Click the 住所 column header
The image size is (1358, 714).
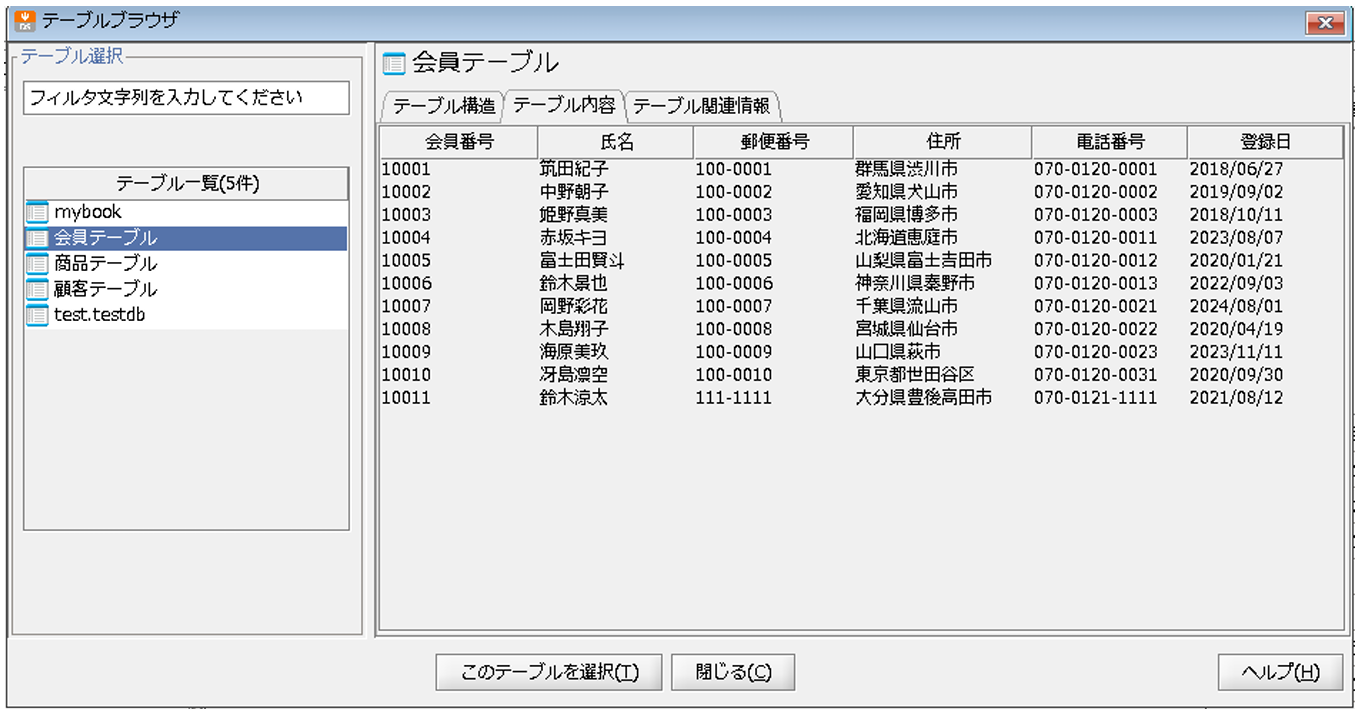coord(942,142)
